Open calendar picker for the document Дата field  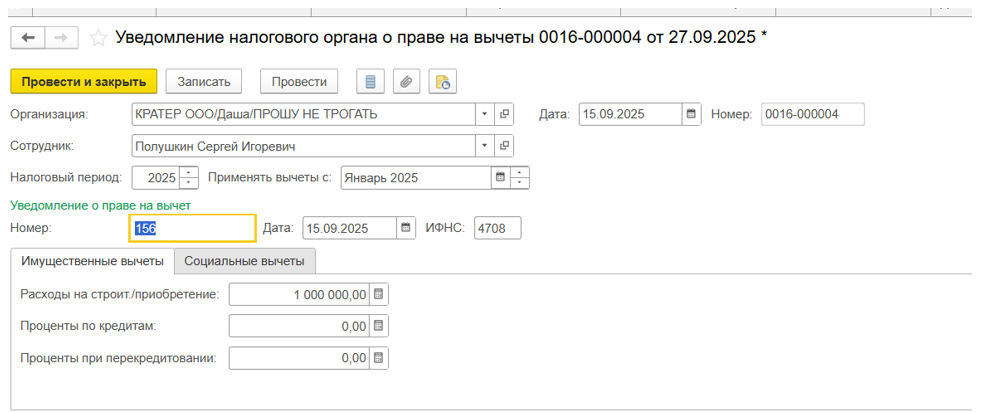click(691, 114)
